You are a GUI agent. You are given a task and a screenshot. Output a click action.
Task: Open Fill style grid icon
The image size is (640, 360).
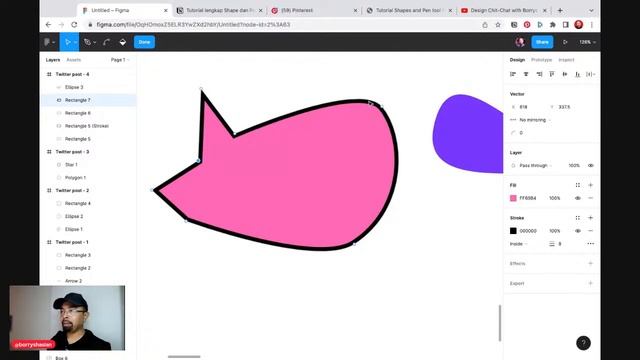[578, 185]
